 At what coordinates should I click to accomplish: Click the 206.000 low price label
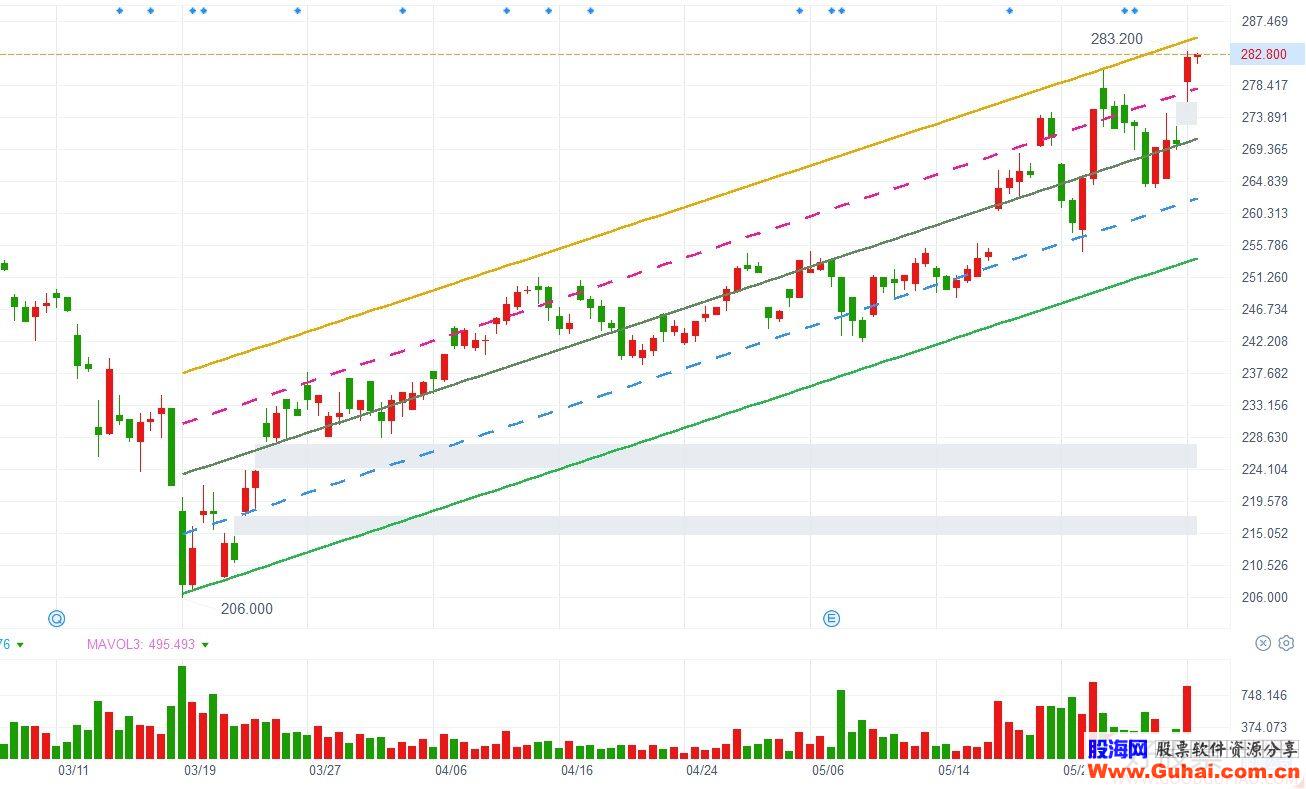point(246,608)
